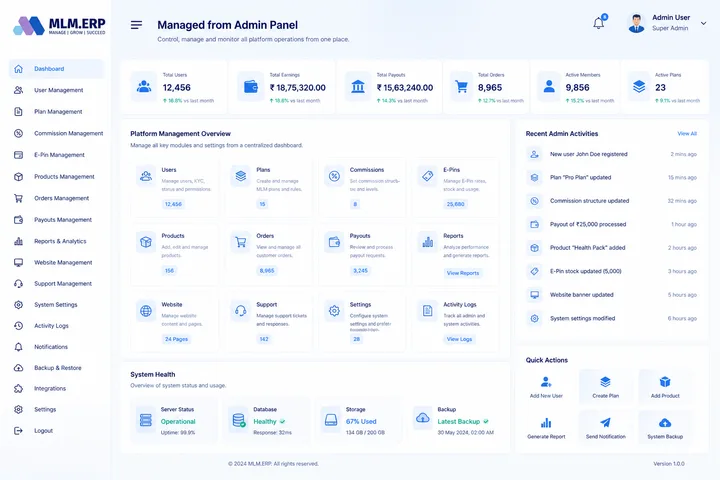Click 'Commission structure updated' activity
The image size is (720, 480).
click(x=611, y=201)
